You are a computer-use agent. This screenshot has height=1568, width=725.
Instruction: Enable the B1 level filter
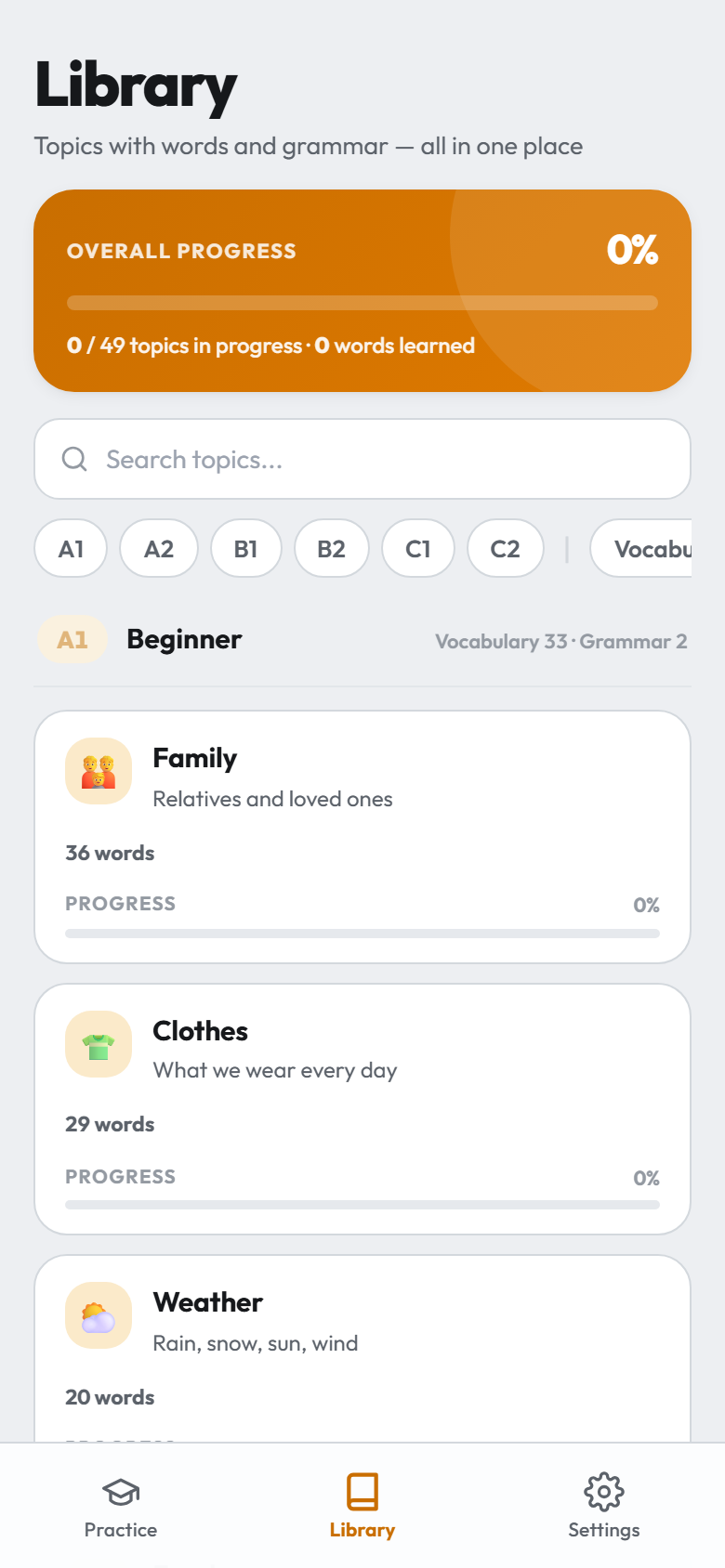tap(246, 548)
